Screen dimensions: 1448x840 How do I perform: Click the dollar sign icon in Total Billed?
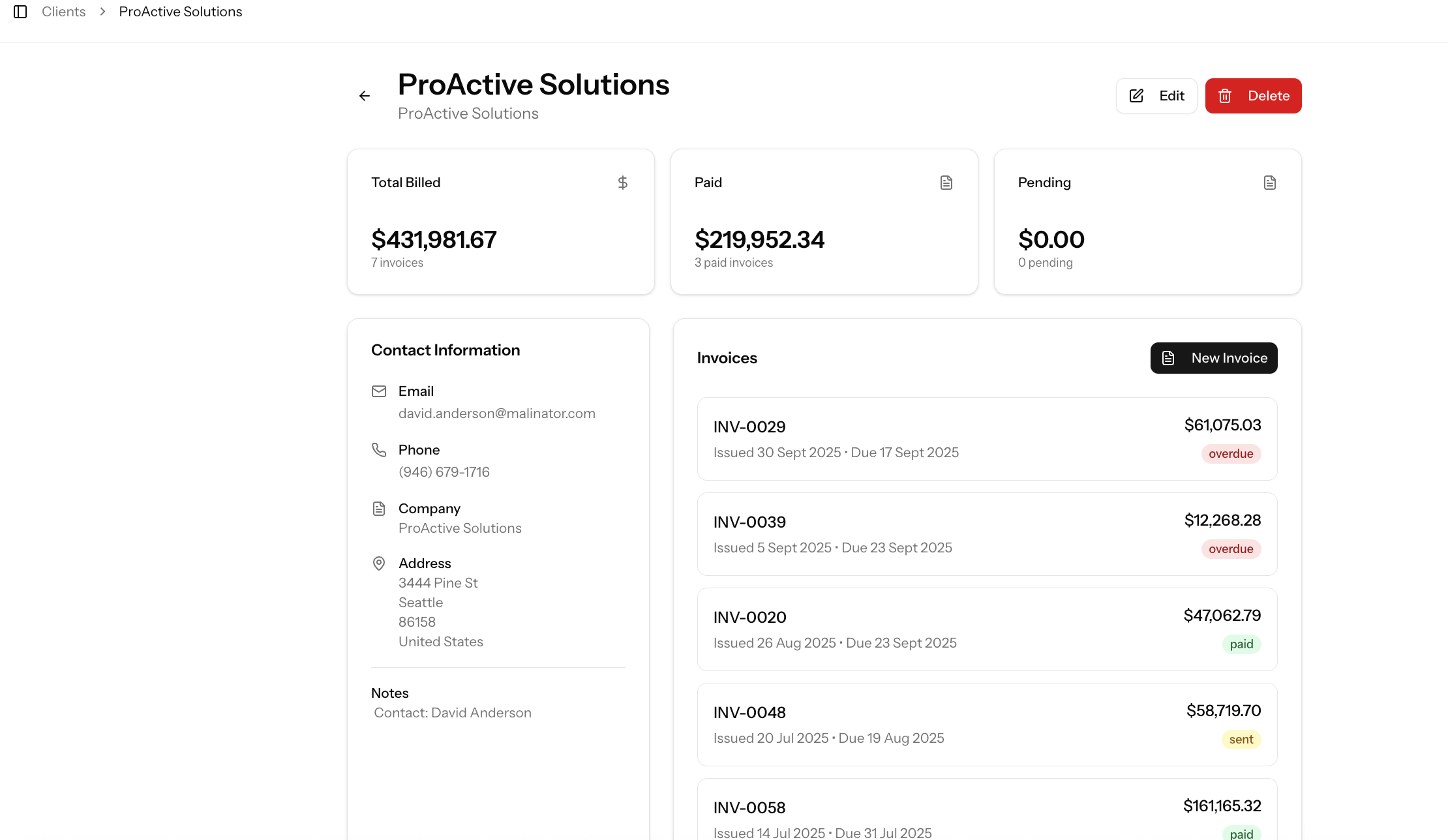[622, 183]
